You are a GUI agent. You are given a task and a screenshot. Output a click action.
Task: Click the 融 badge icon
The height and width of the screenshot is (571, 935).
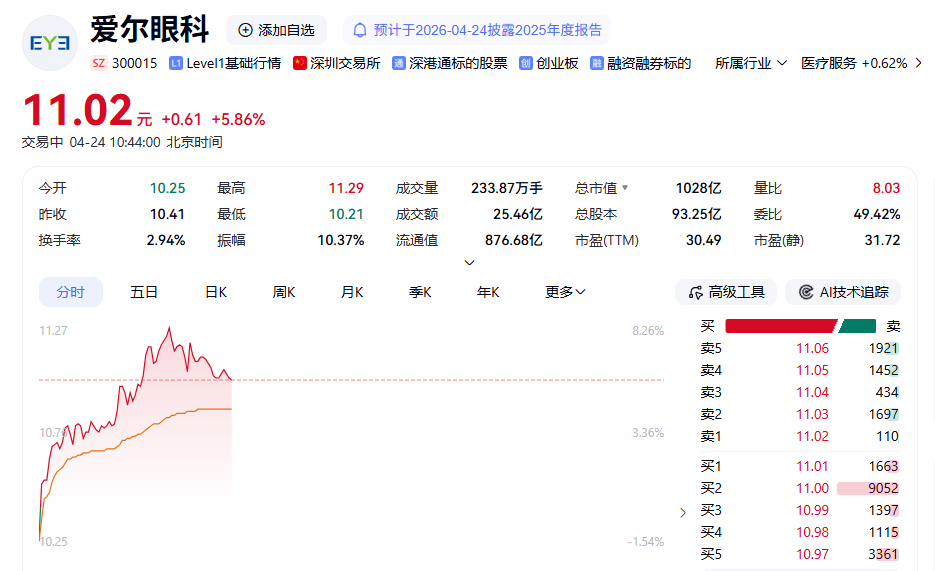point(596,63)
